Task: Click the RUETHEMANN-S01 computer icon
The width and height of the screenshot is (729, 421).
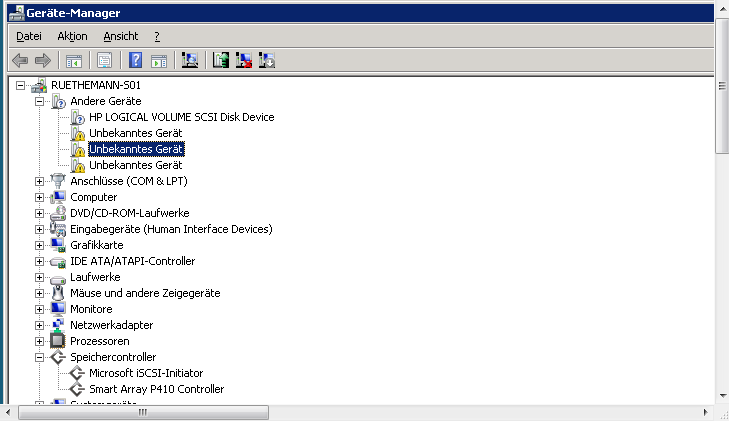Action: pyautogui.click(x=39, y=86)
